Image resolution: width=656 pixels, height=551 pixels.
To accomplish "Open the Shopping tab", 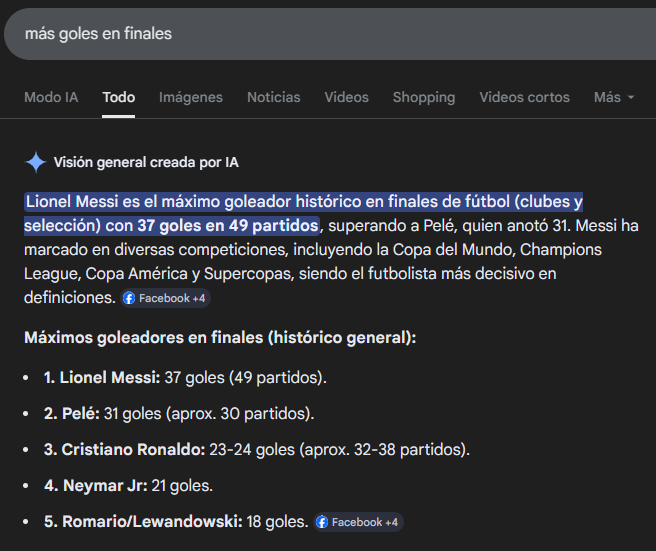I will click(x=423, y=97).
